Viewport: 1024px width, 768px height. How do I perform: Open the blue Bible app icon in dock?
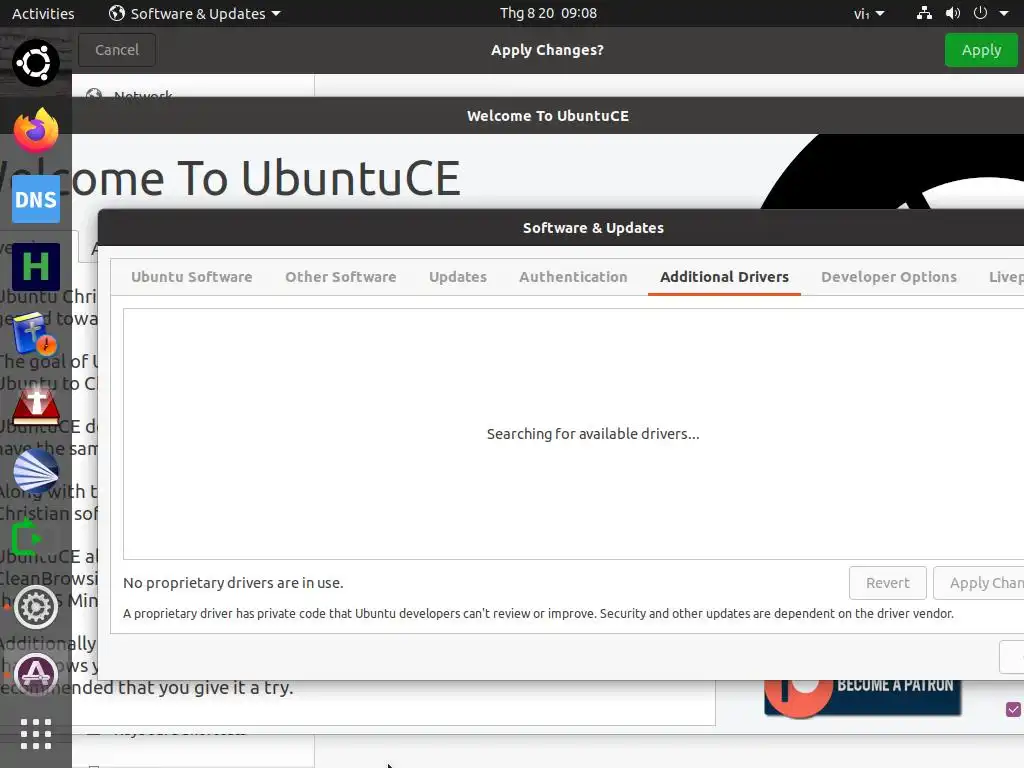(x=36, y=334)
